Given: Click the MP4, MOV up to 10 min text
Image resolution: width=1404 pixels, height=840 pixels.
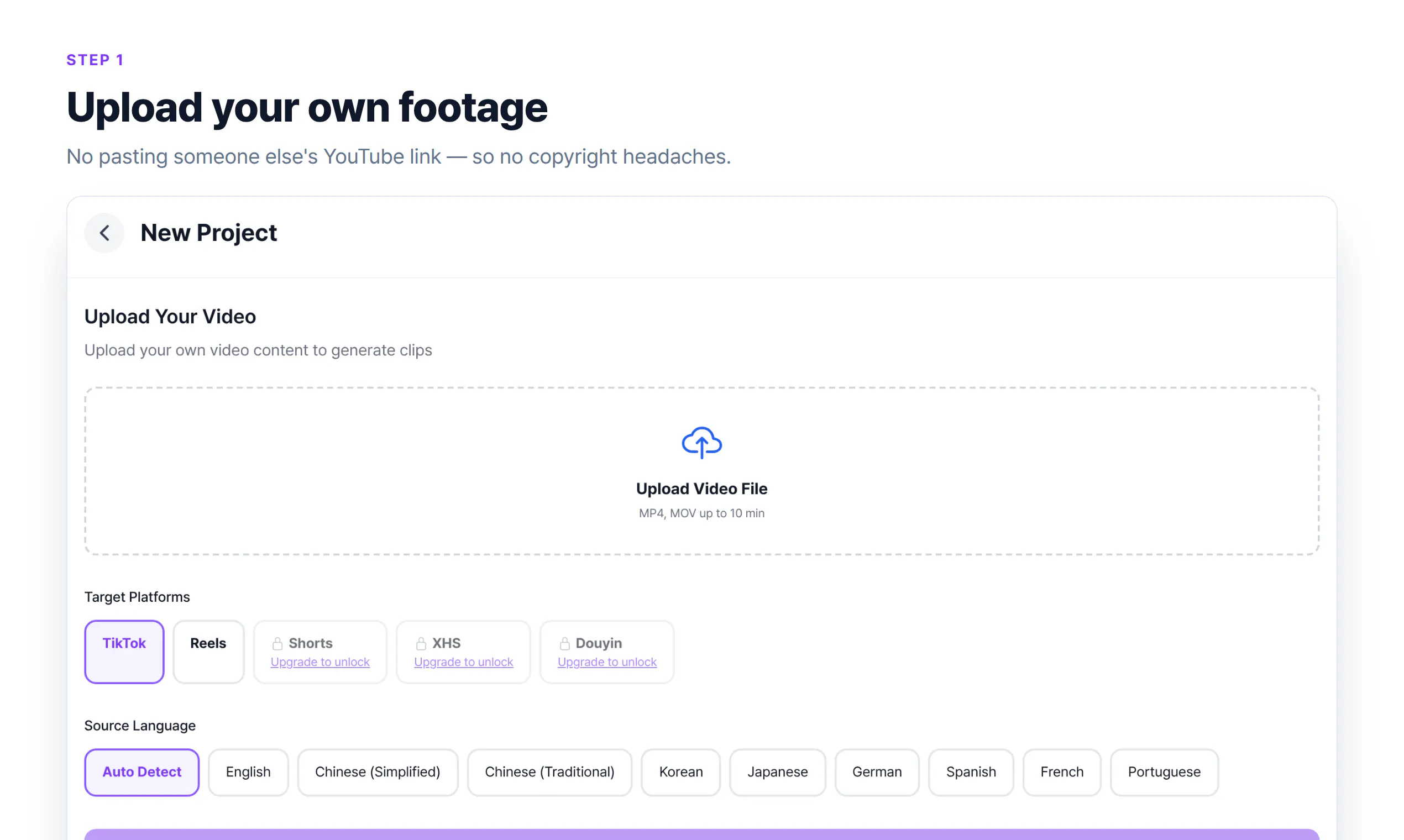Looking at the screenshot, I should tap(701, 513).
